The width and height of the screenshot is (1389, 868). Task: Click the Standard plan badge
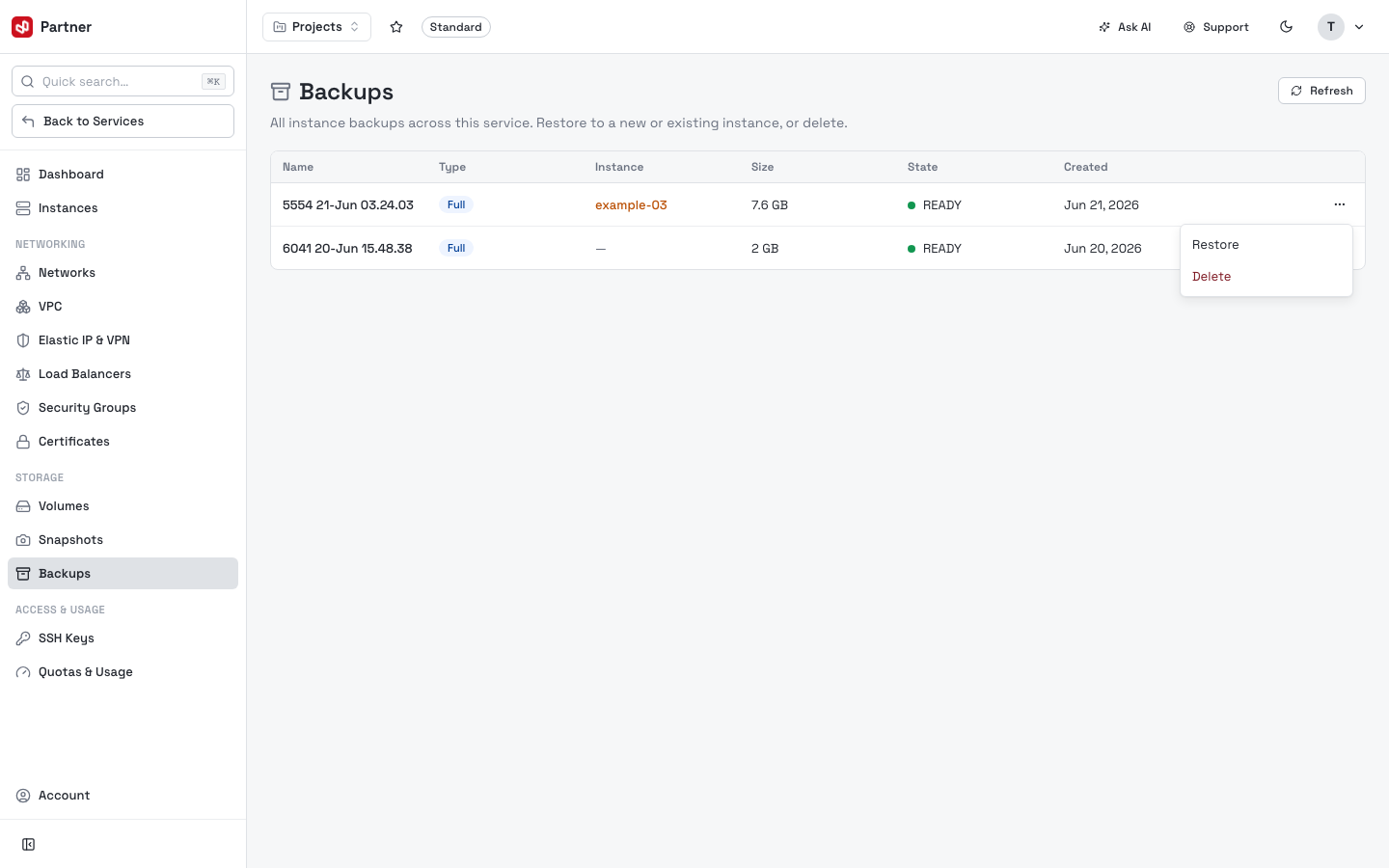pyautogui.click(x=456, y=27)
